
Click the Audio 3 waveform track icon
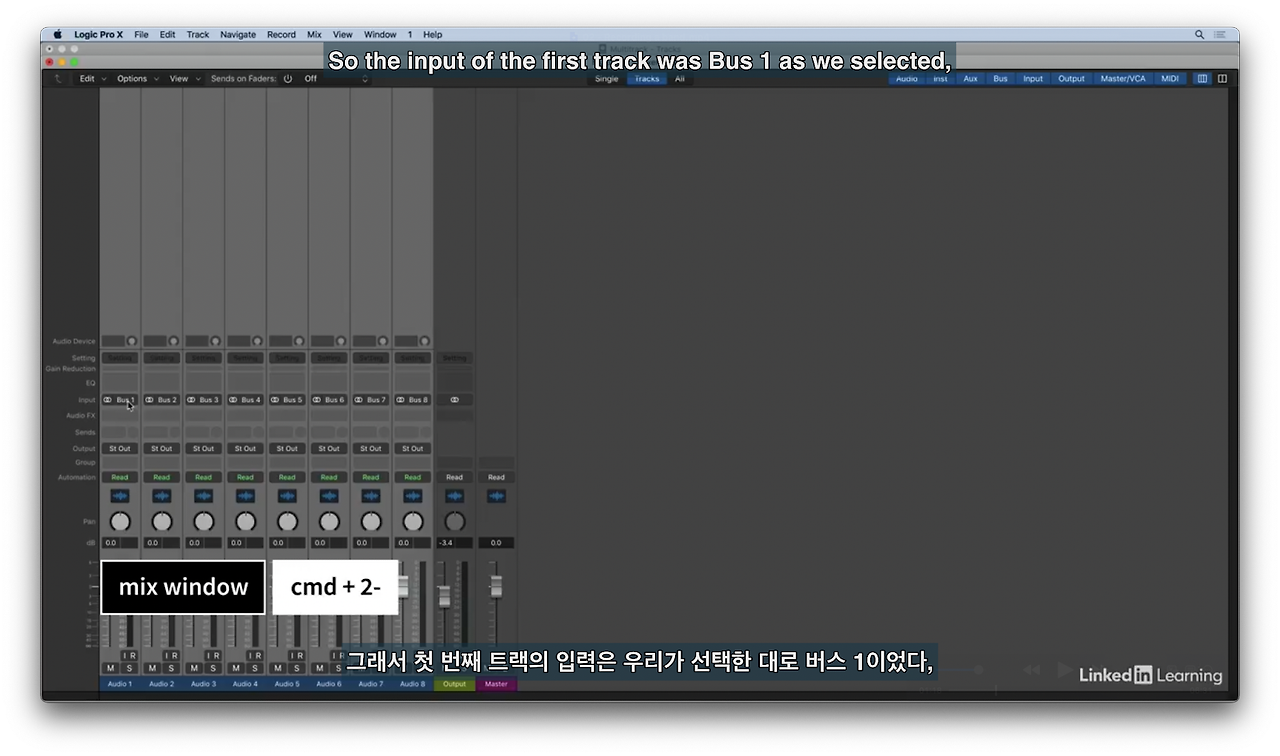(x=204, y=496)
